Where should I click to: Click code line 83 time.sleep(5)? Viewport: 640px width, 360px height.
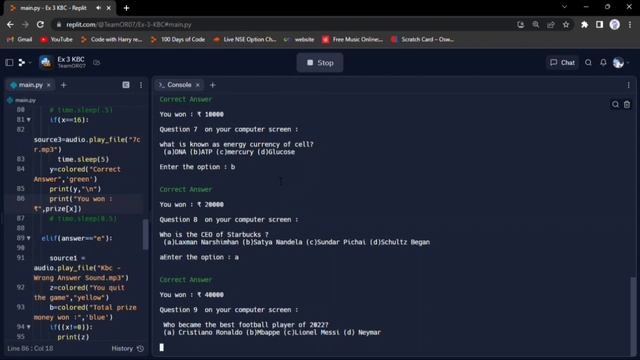point(83,159)
